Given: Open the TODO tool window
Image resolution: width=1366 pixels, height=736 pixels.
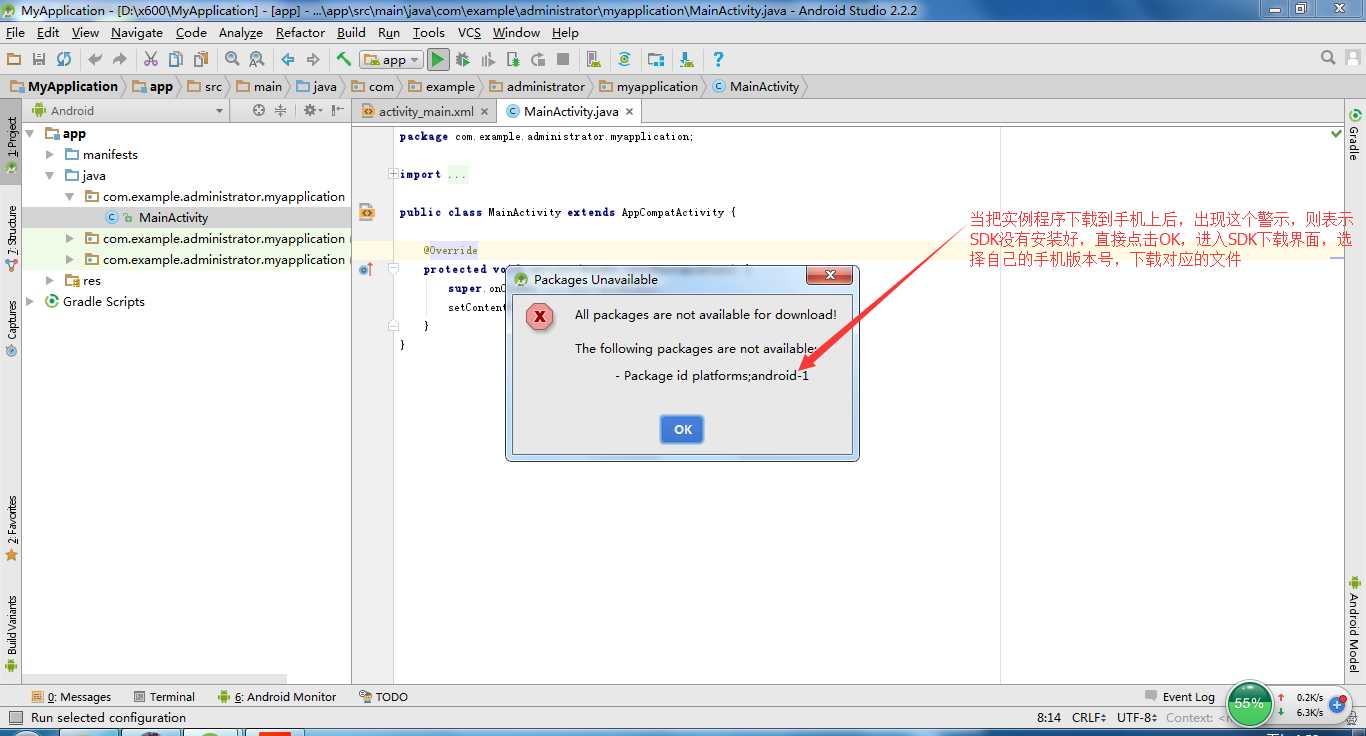Looking at the screenshot, I should 383,697.
